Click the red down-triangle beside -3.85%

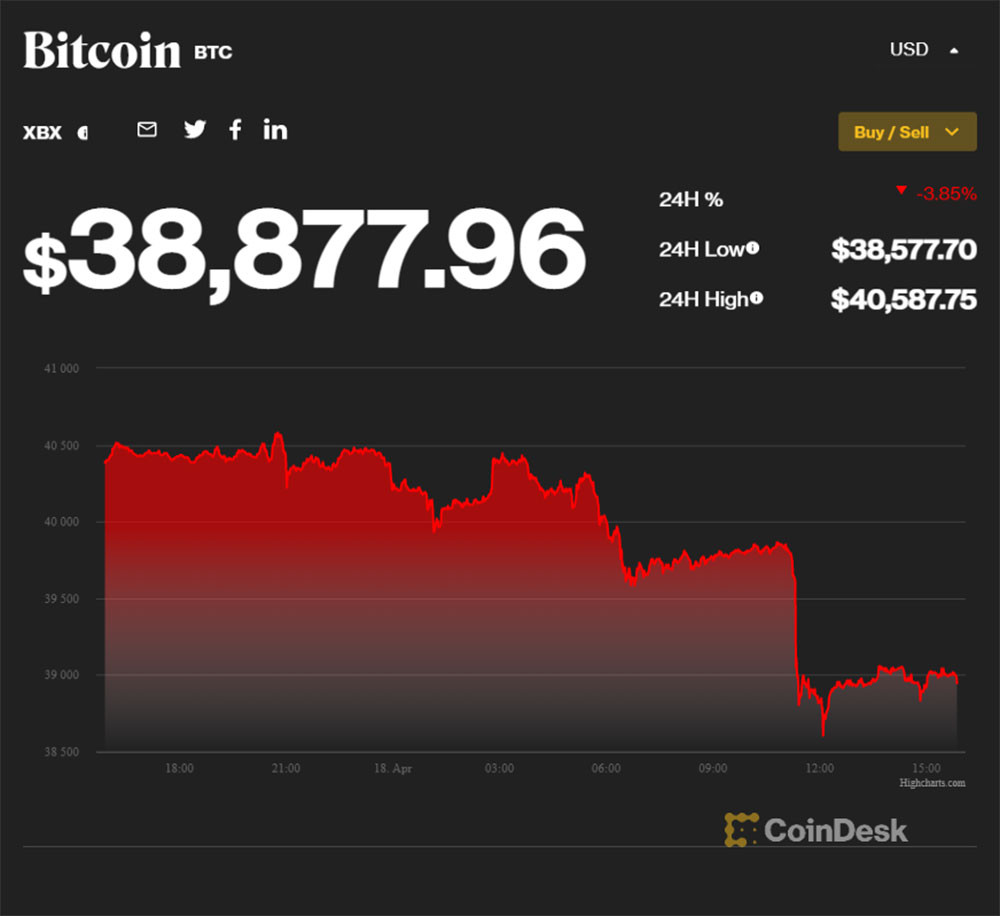[x=901, y=190]
